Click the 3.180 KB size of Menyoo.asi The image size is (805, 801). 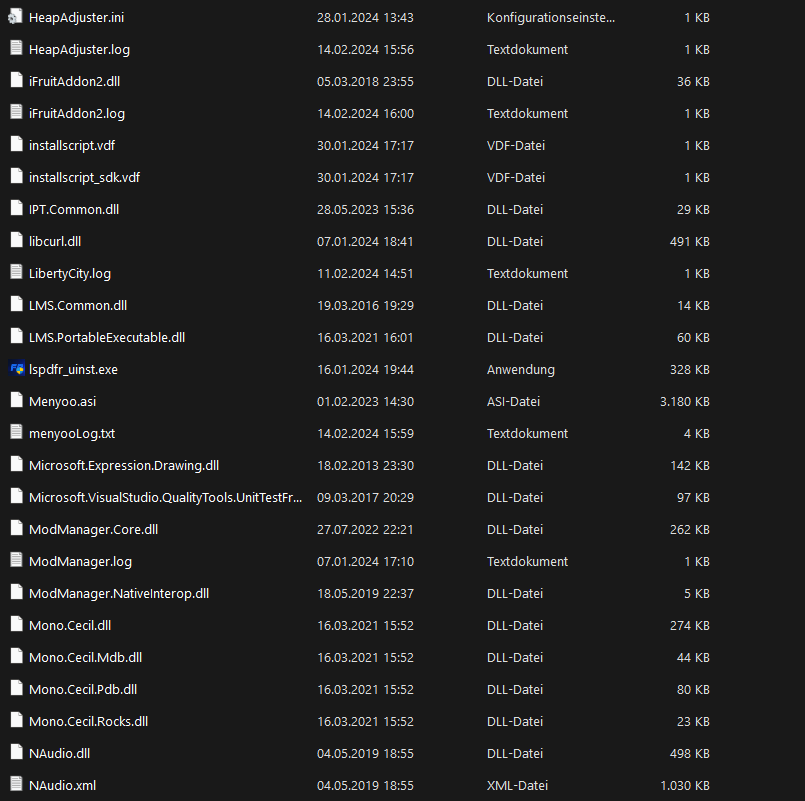[684, 402]
